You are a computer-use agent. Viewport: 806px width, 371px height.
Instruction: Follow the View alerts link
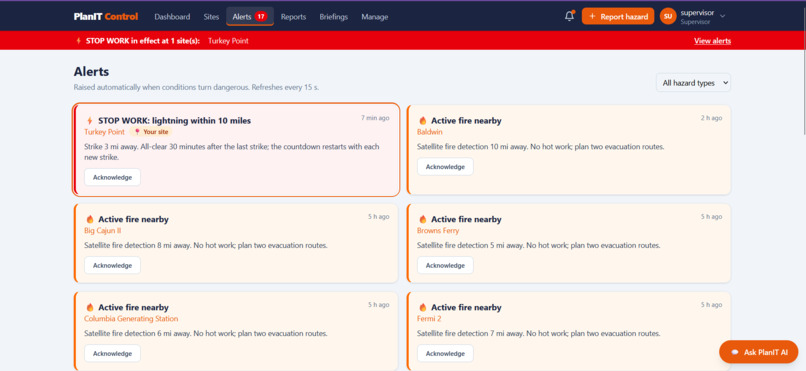712,41
